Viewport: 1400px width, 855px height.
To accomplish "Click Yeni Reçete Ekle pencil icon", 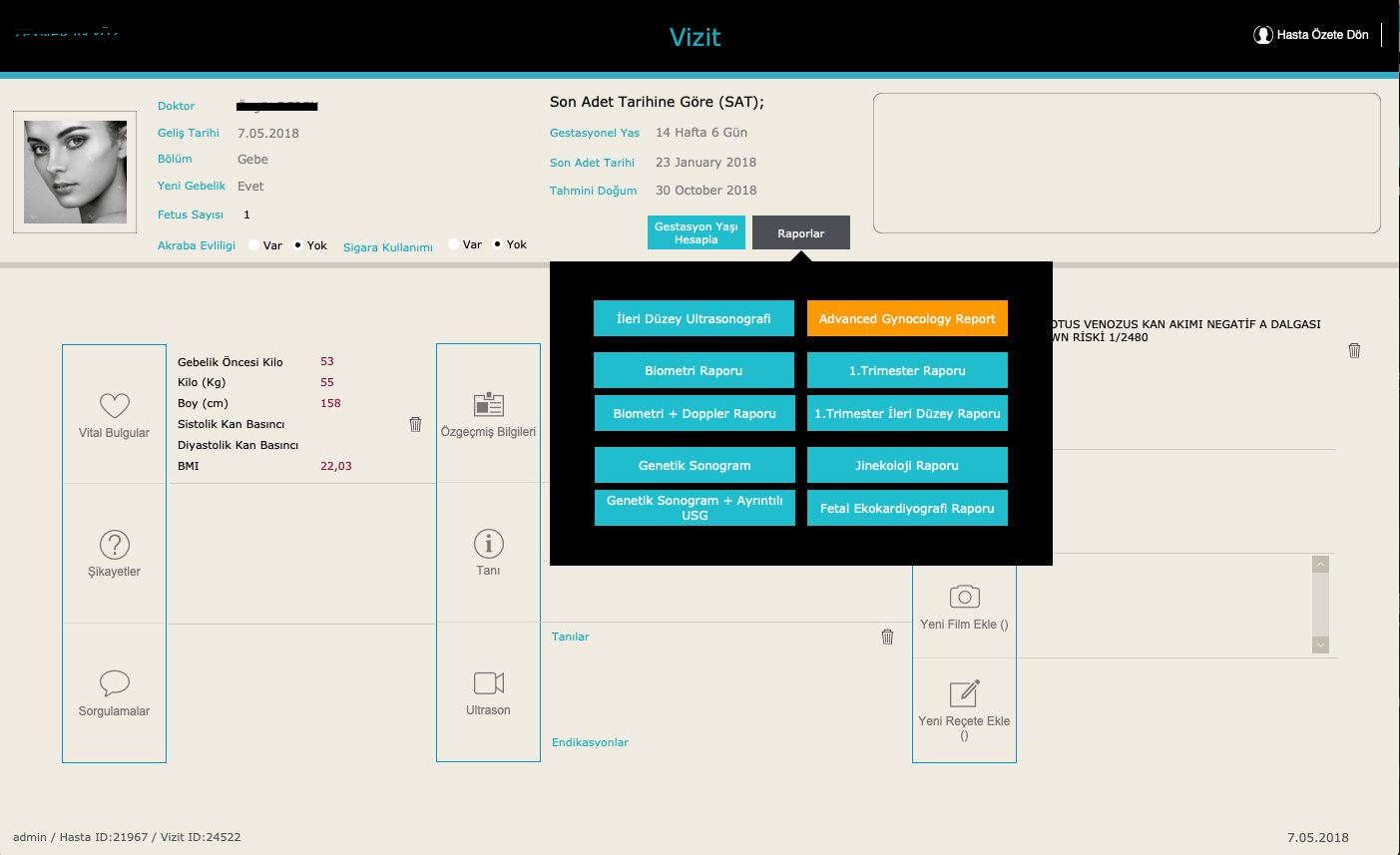I will (x=964, y=693).
